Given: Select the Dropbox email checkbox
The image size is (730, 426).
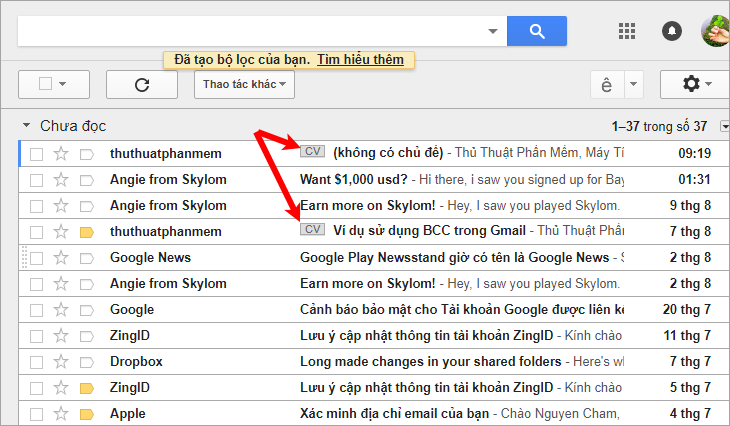Looking at the screenshot, I should click(x=36, y=362).
